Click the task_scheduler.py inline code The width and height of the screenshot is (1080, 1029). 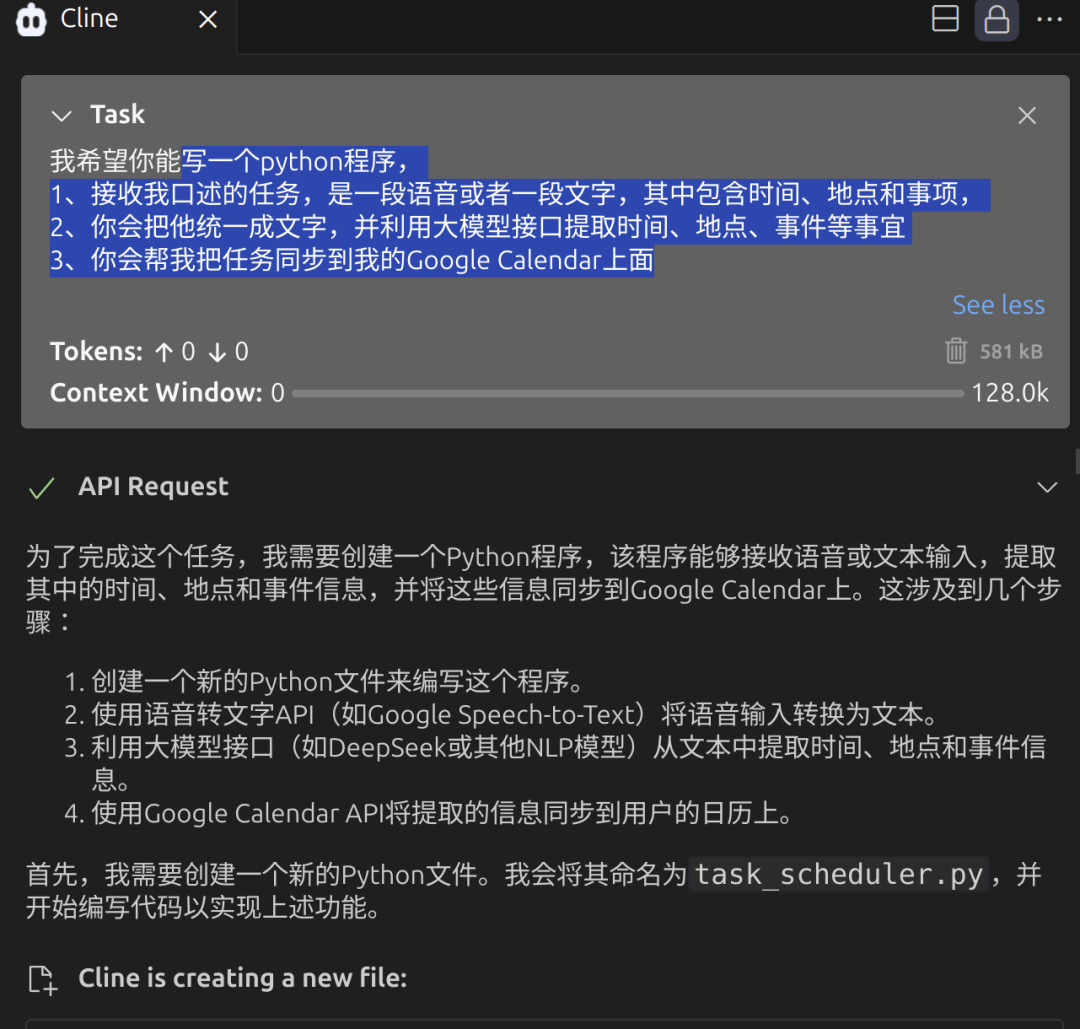point(839,875)
